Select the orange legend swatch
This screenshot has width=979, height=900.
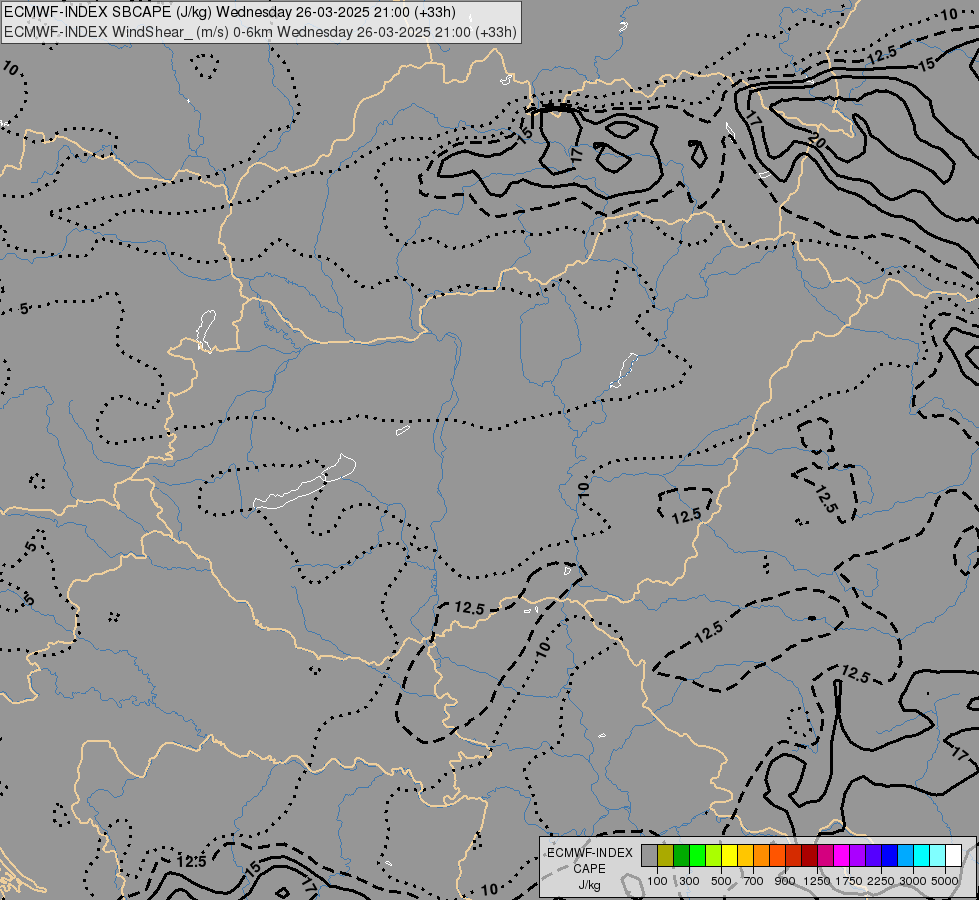tap(761, 855)
